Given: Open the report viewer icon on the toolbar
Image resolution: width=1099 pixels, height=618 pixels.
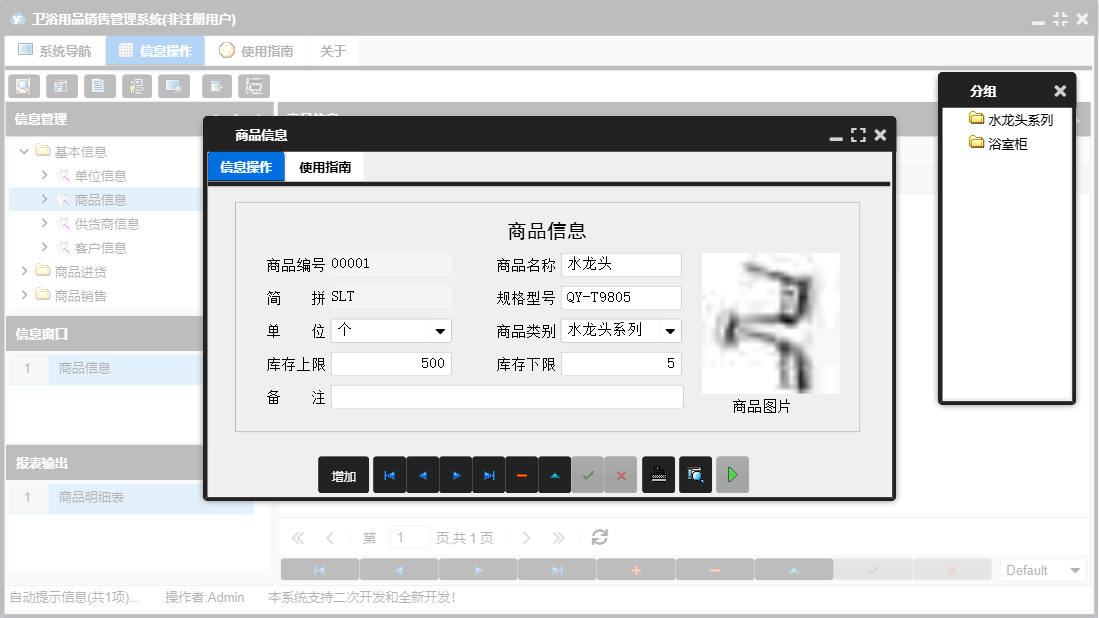Looking at the screenshot, I should (255, 86).
